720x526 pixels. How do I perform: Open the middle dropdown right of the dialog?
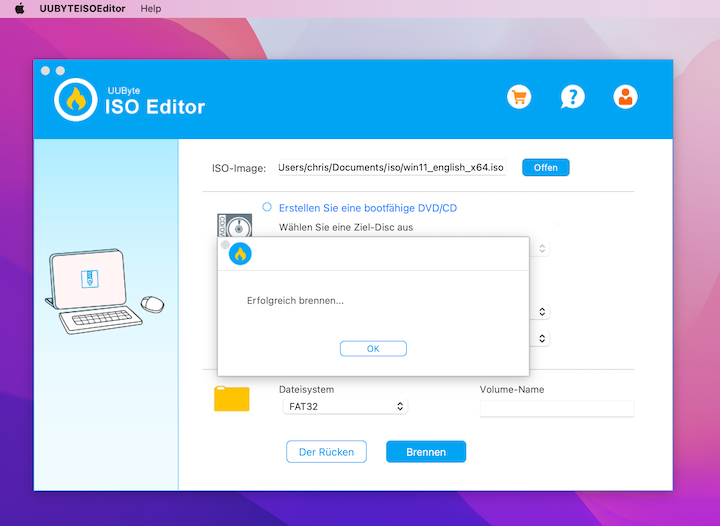[542, 312]
